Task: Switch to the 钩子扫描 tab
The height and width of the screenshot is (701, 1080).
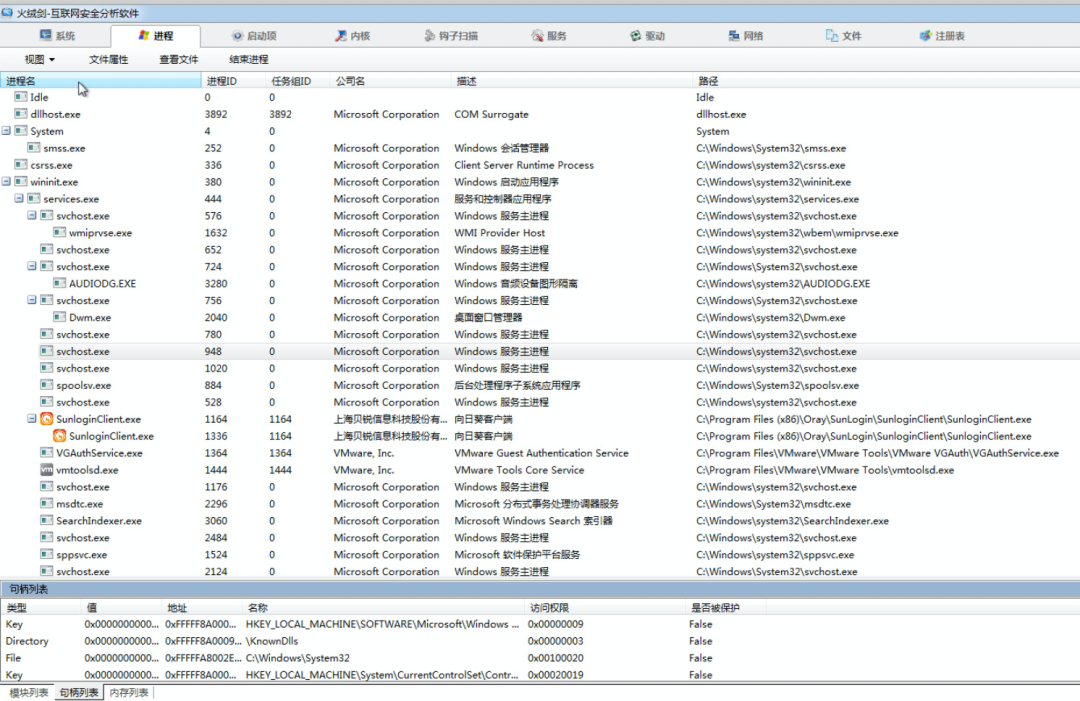Action: pyautogui.click(x=451, y=36)
